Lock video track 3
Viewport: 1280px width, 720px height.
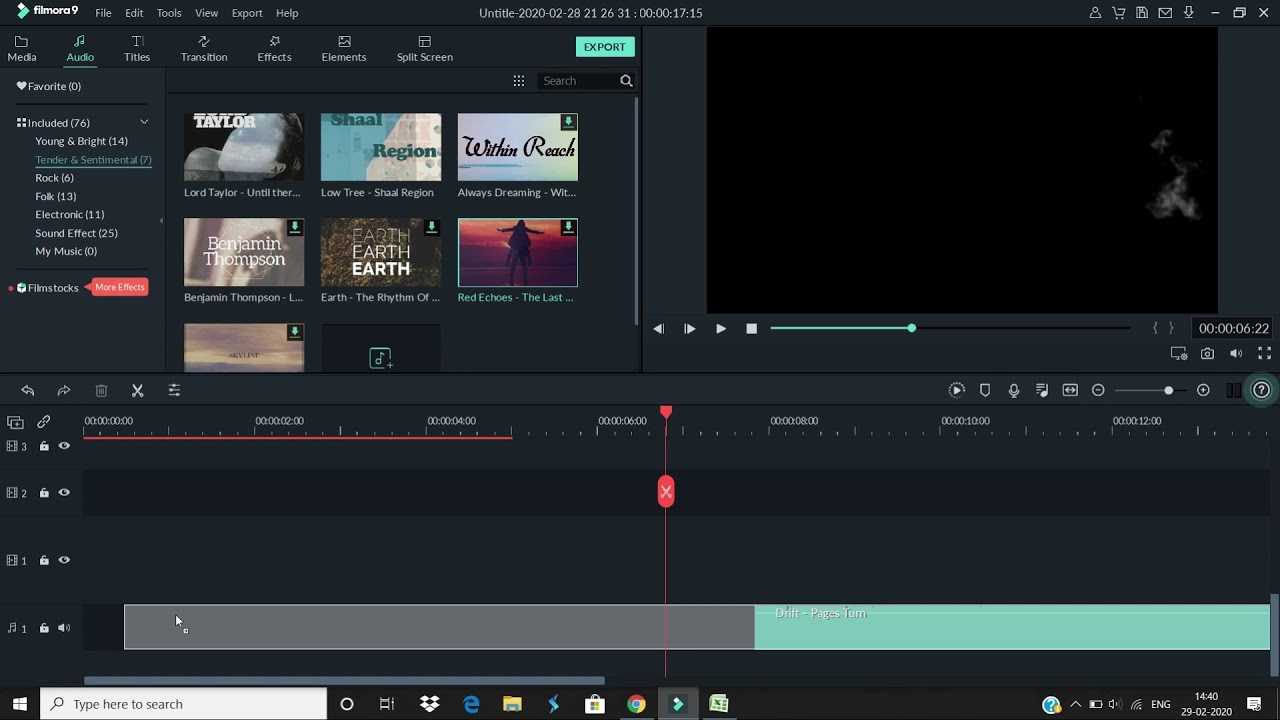(44, 446)
